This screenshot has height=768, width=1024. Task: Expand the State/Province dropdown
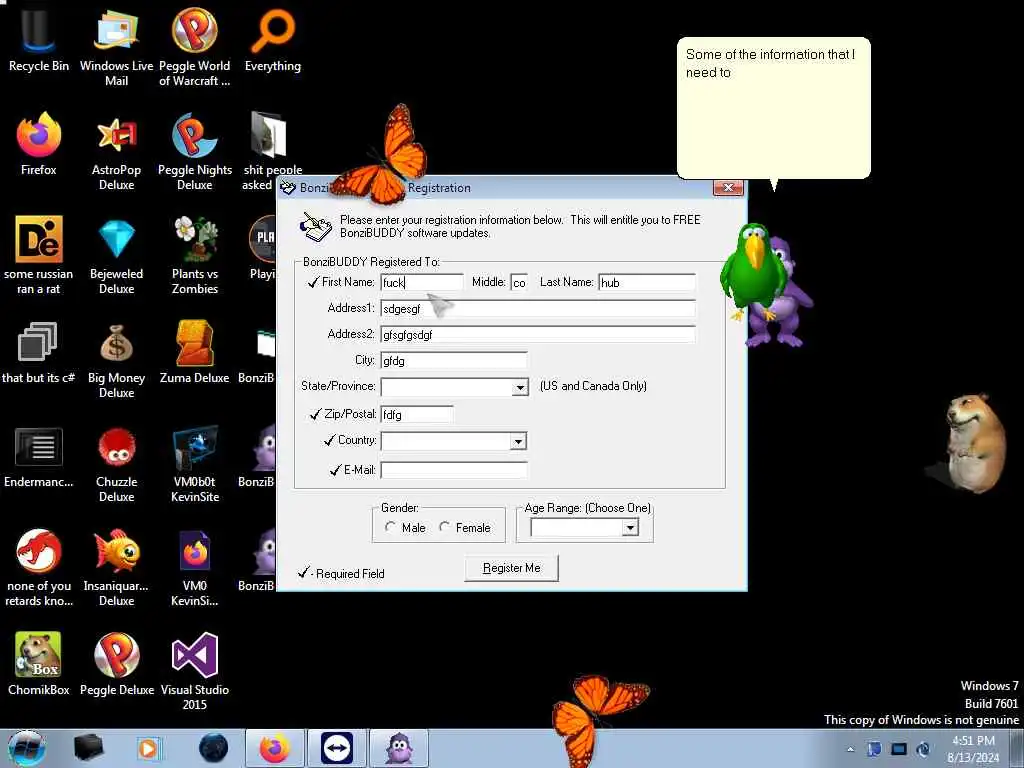pos(520,387)
